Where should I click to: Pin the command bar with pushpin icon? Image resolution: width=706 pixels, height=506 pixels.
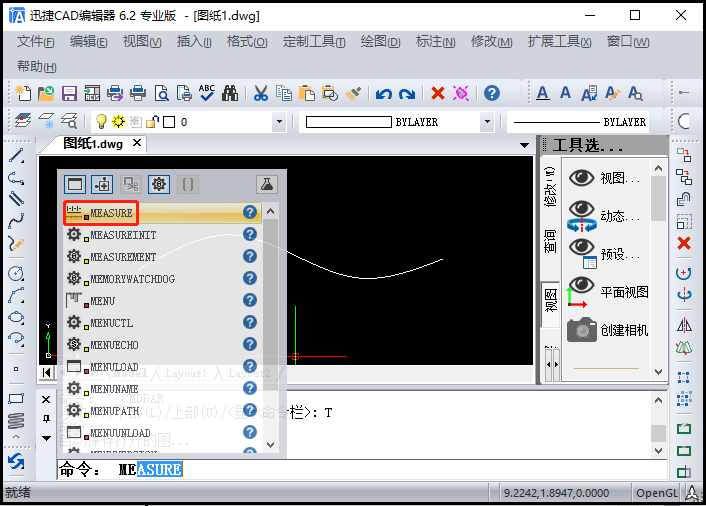click(x=46, y=419)
